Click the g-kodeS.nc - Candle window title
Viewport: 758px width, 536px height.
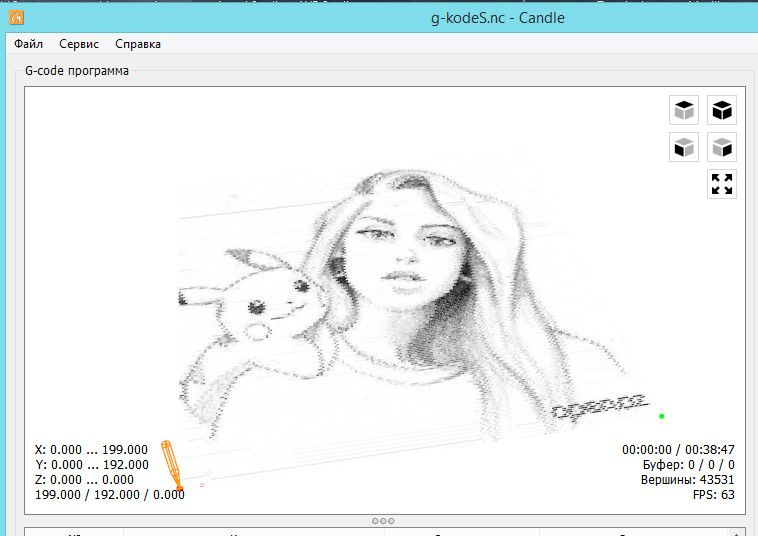tap(497, 18)
